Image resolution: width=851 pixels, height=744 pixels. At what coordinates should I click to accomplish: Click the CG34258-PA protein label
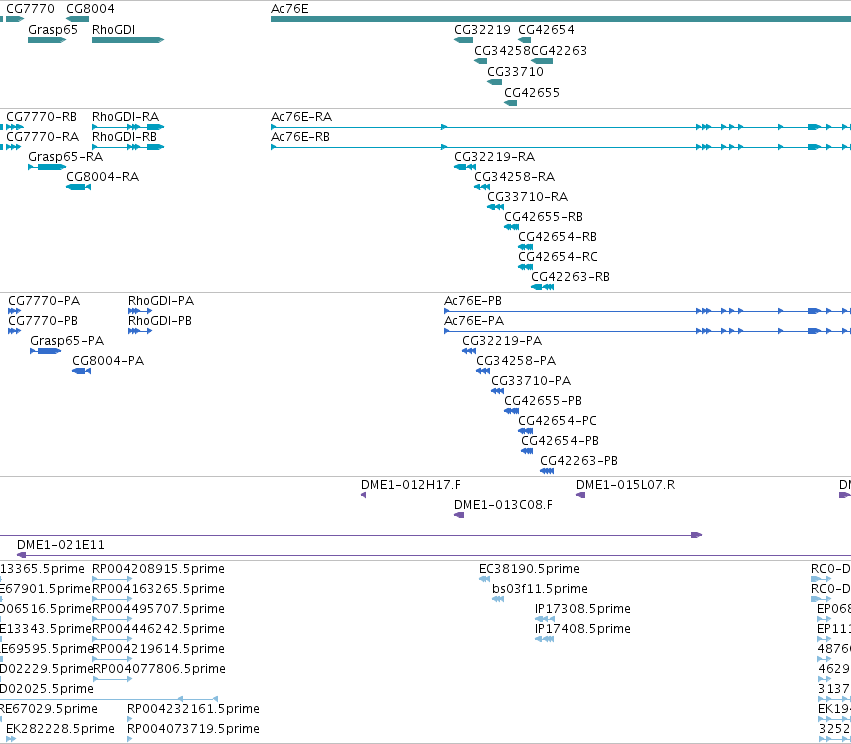[x=516, y=361]
